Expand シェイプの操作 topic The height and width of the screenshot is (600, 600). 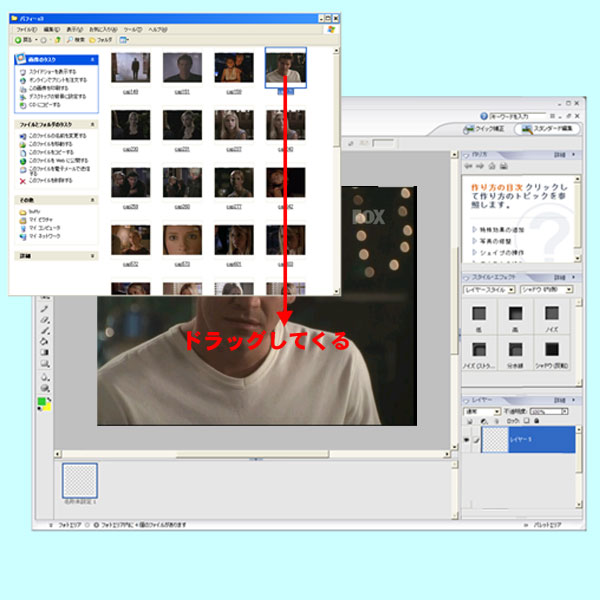point(499,253)
